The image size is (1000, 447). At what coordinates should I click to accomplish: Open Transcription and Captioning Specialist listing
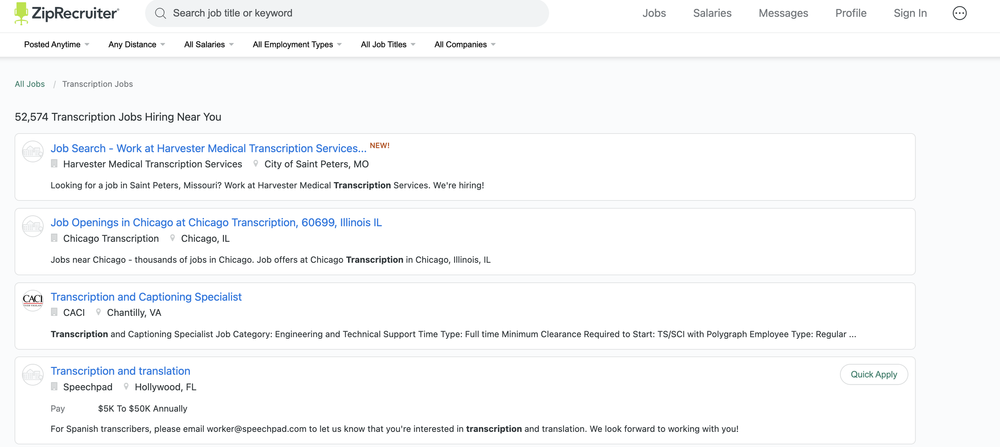point(146,297)
